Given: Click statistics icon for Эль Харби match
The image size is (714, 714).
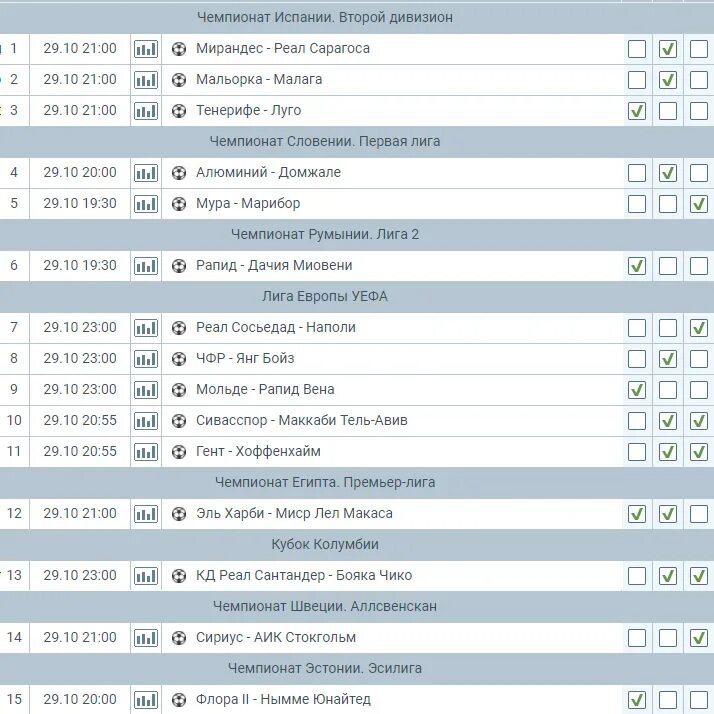Looking at the screenshot, I should [146, 514].
